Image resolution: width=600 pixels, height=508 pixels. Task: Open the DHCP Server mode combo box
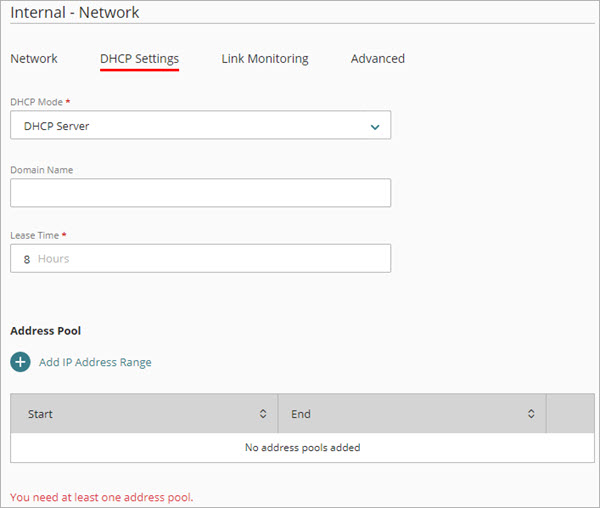tap(200, 126)
